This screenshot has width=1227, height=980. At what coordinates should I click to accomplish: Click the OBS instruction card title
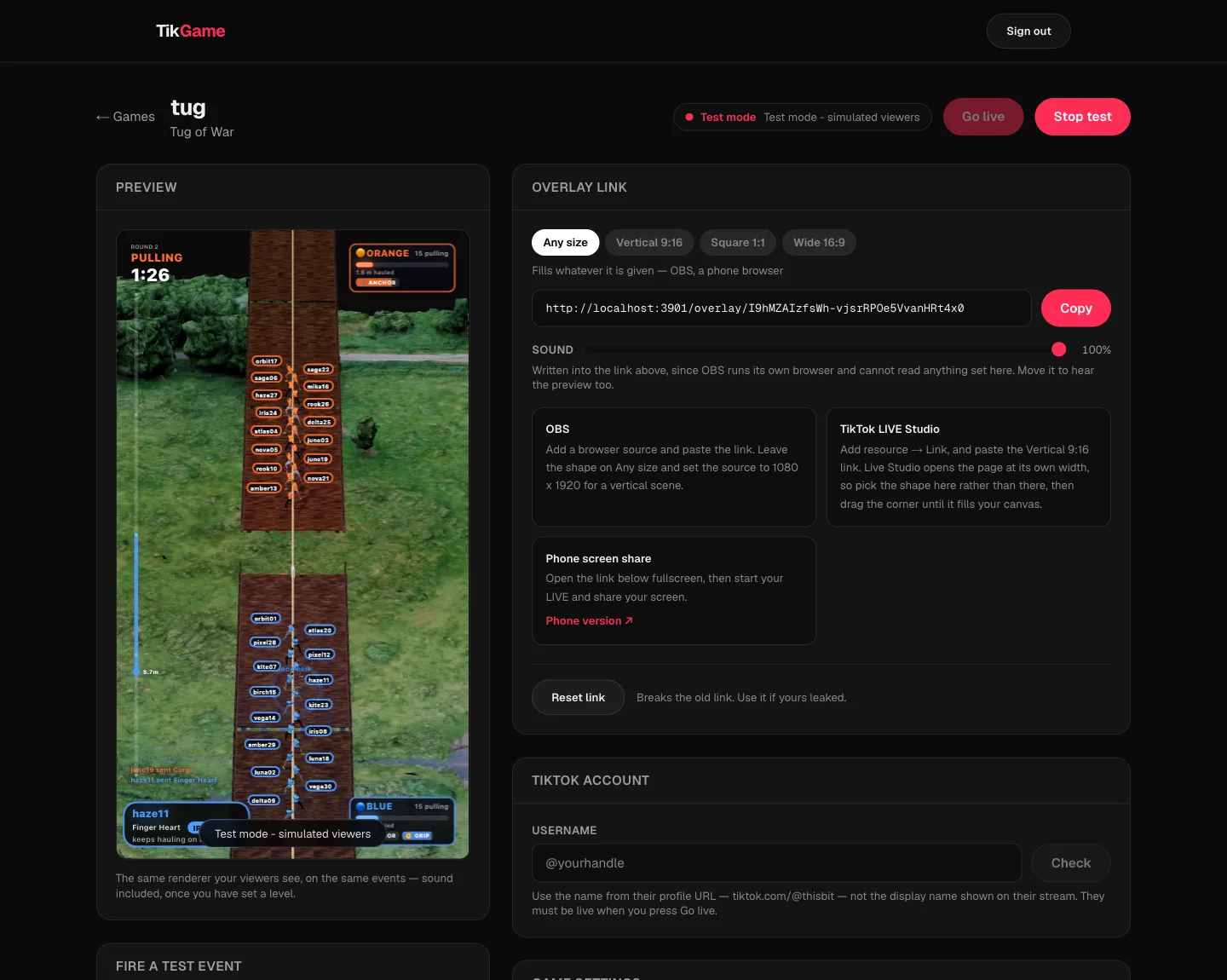coord(557,429)
